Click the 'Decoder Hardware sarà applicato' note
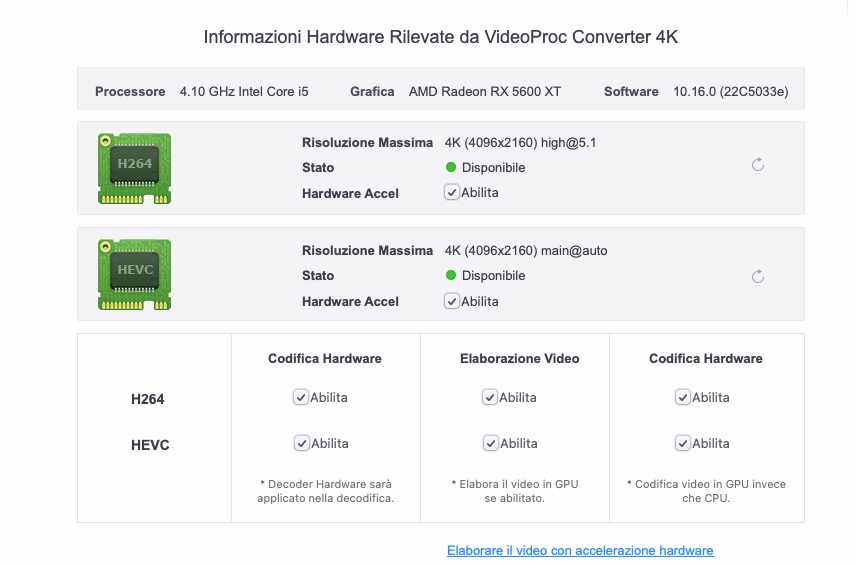 click(326, 491)
